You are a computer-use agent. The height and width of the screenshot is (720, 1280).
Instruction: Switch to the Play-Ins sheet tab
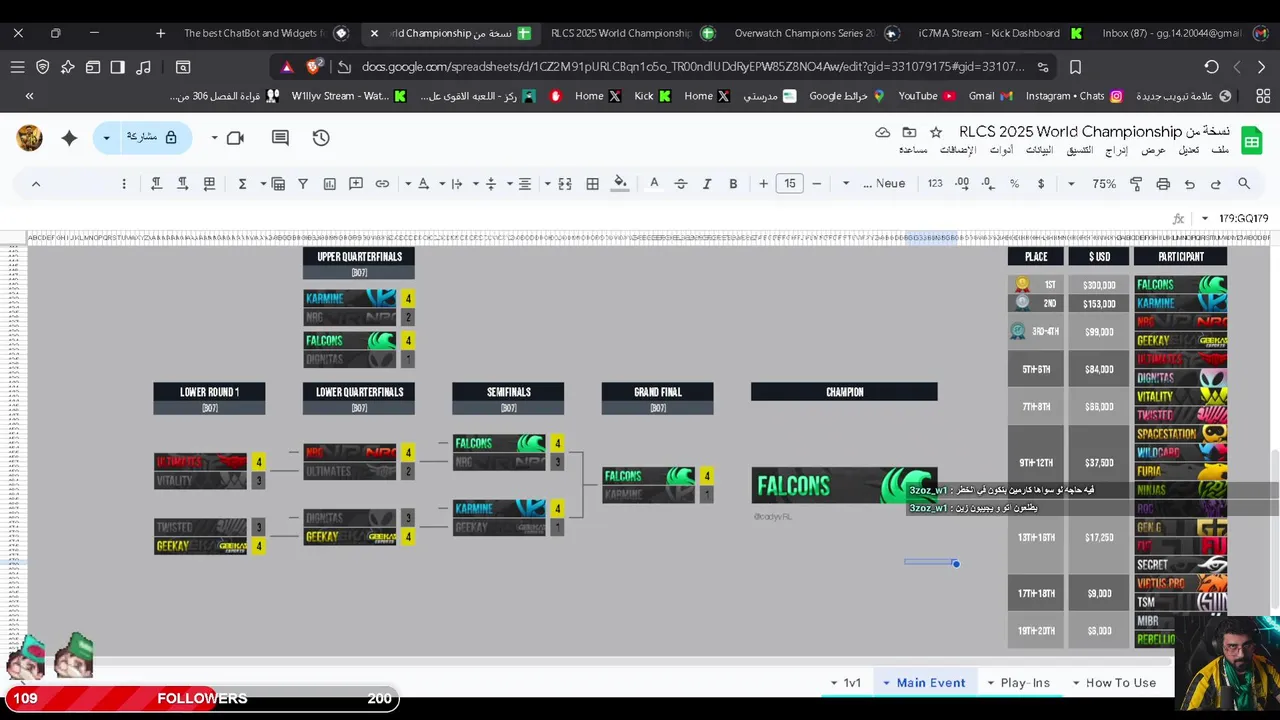(1026, 683)
